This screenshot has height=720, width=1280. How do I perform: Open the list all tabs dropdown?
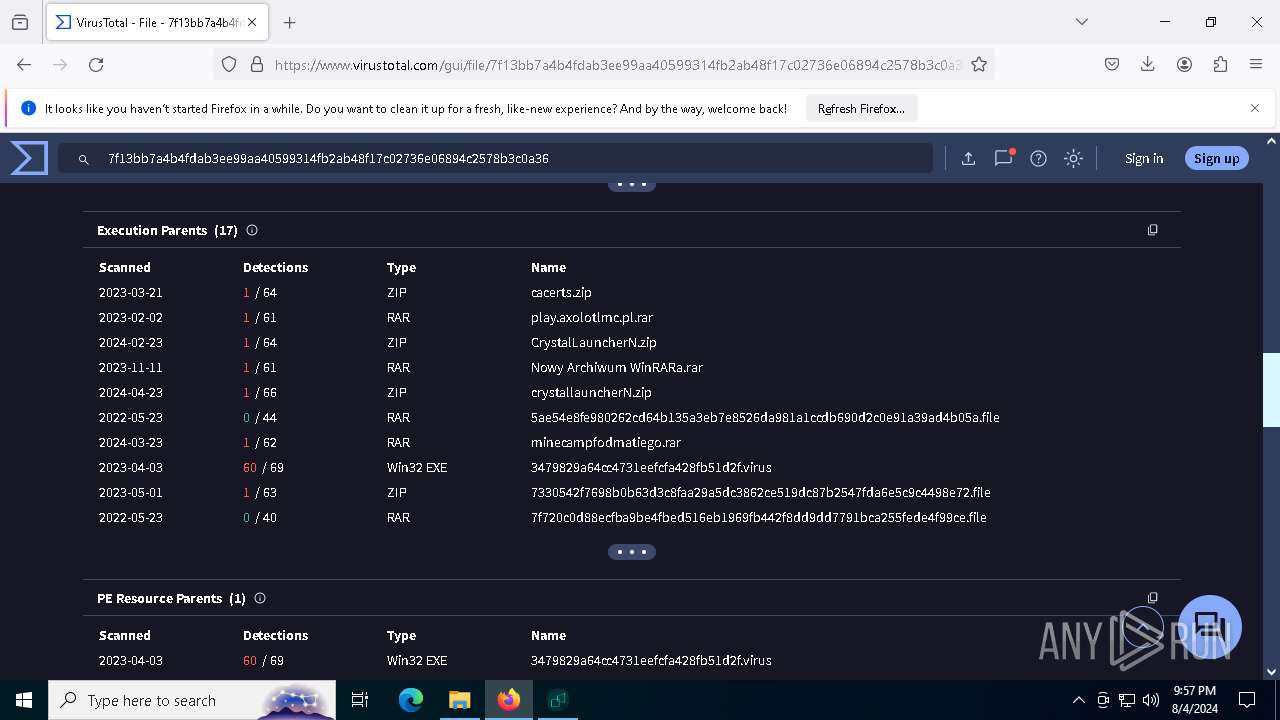tap(1081, 22)
